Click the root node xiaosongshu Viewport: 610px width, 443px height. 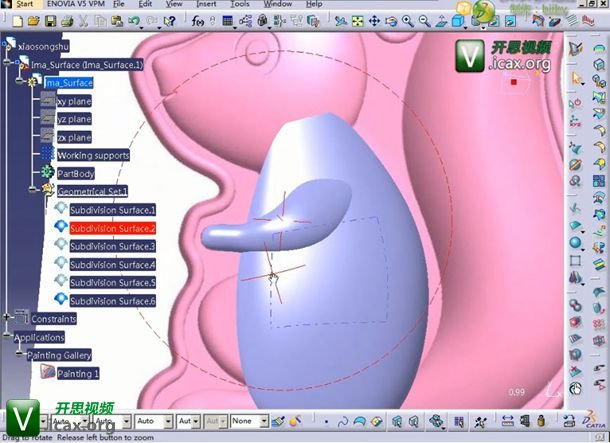click(x=44, y=47)
